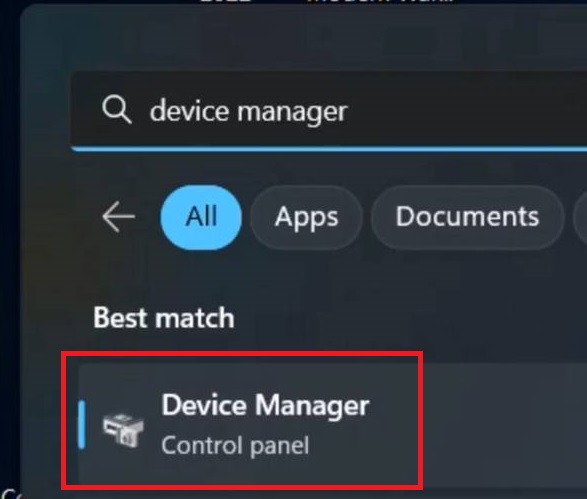
Task: Switch to the Apps filter
Action: click(306, 217)
